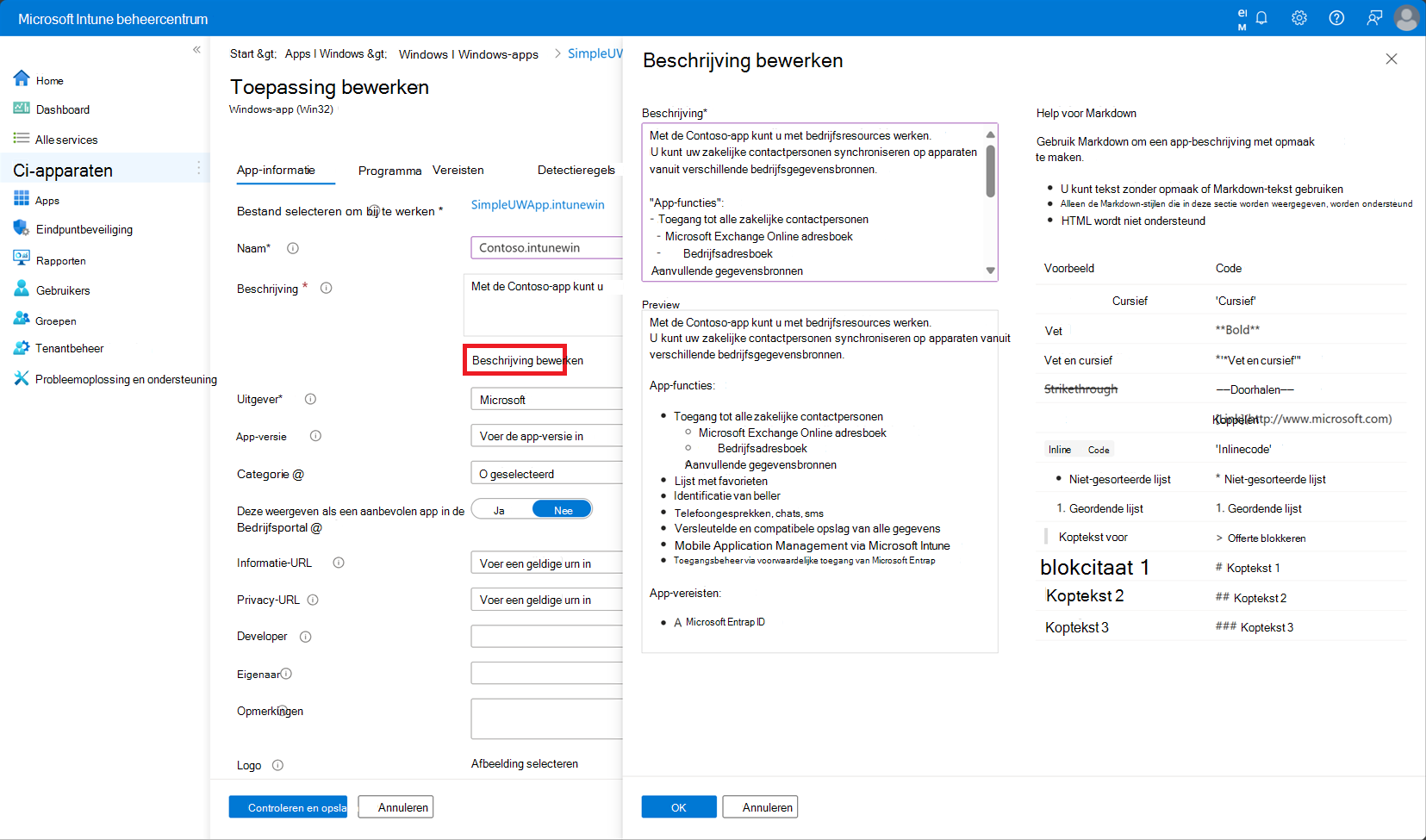Click the '**Bold**' code example
This screenshot has width=1426, height=840.
(x=1237, y=330)
